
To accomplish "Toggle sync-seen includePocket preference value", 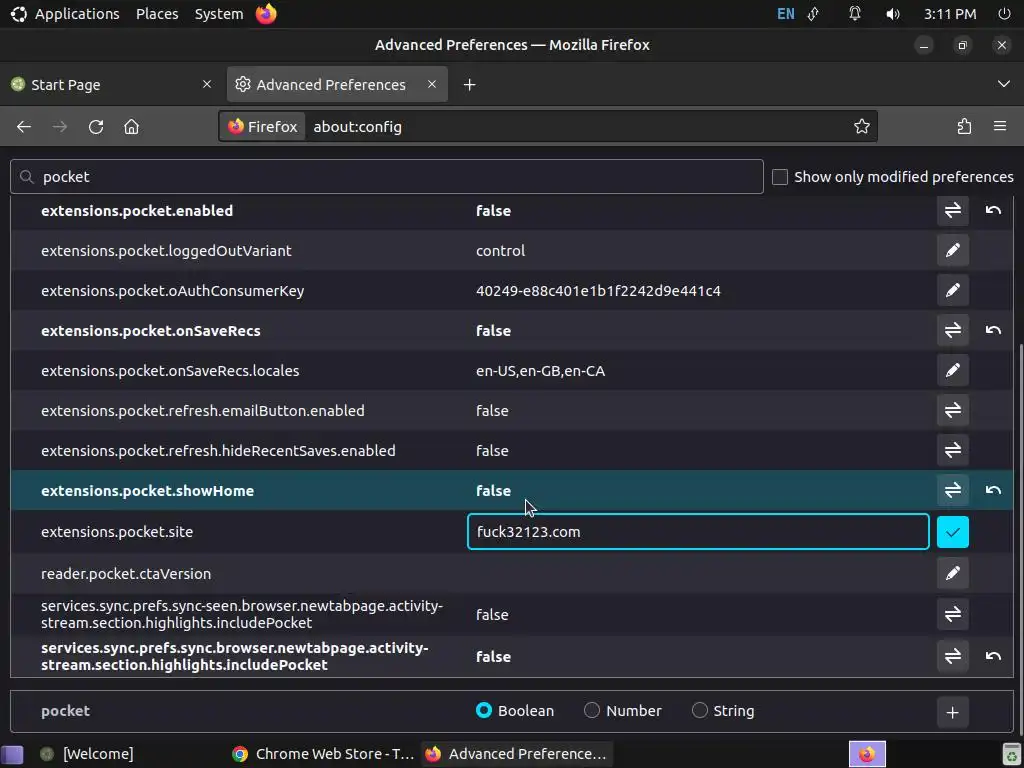I will (952, 614).
